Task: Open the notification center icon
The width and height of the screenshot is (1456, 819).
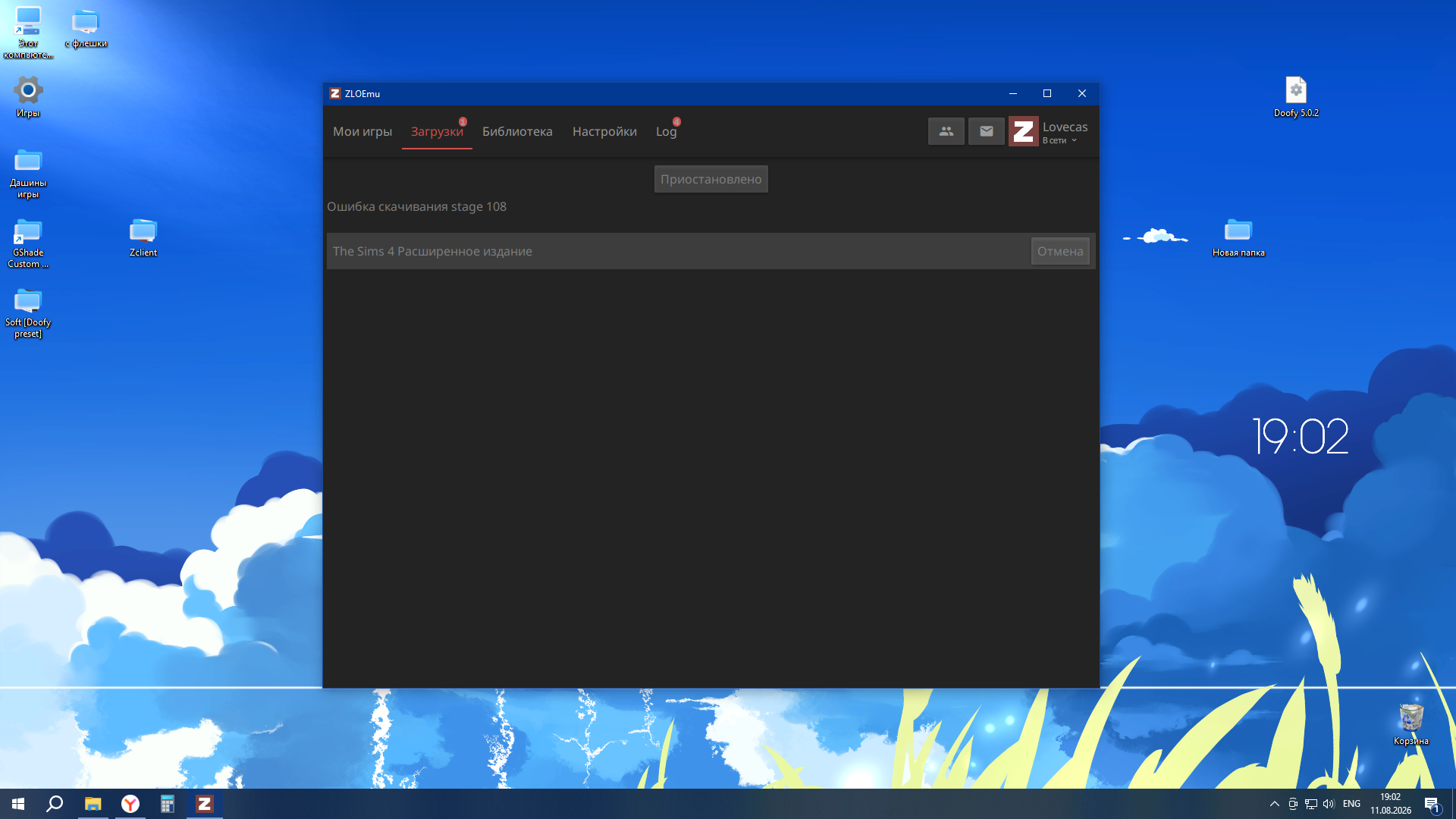Action: (x=1432, y=805)
